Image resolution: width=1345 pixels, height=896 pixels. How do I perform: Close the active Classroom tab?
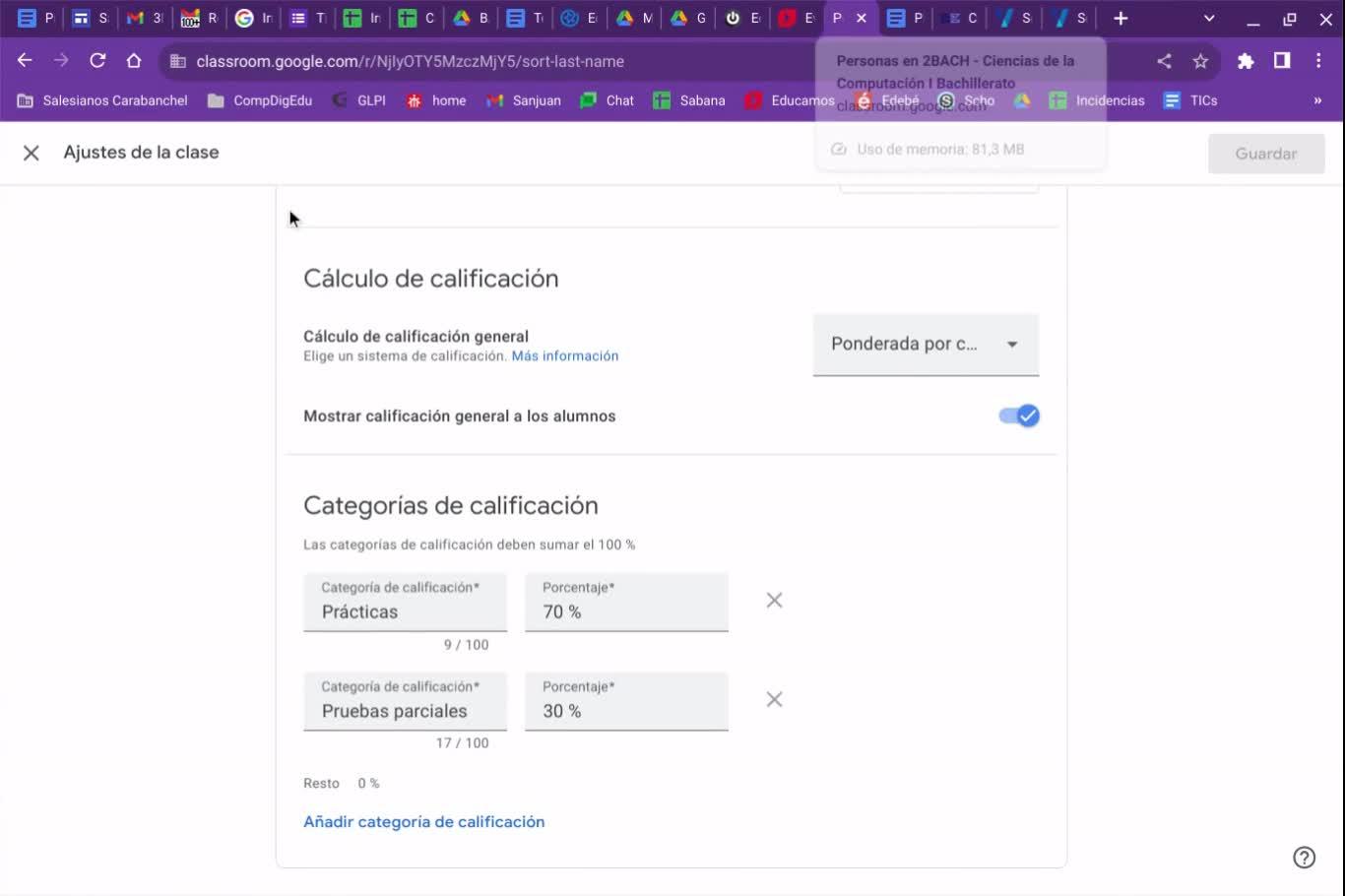pos(862,18)
